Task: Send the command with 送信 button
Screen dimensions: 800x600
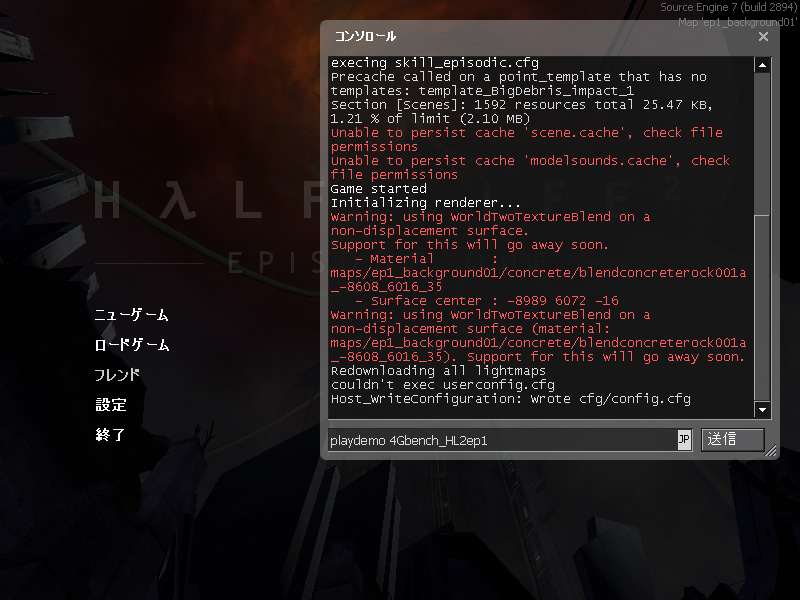Action: tap(733, 439)
